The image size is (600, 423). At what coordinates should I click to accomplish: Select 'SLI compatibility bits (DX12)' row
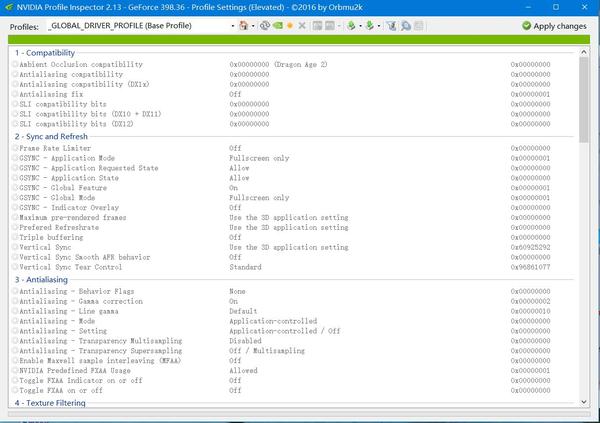[x=293, y=124]
